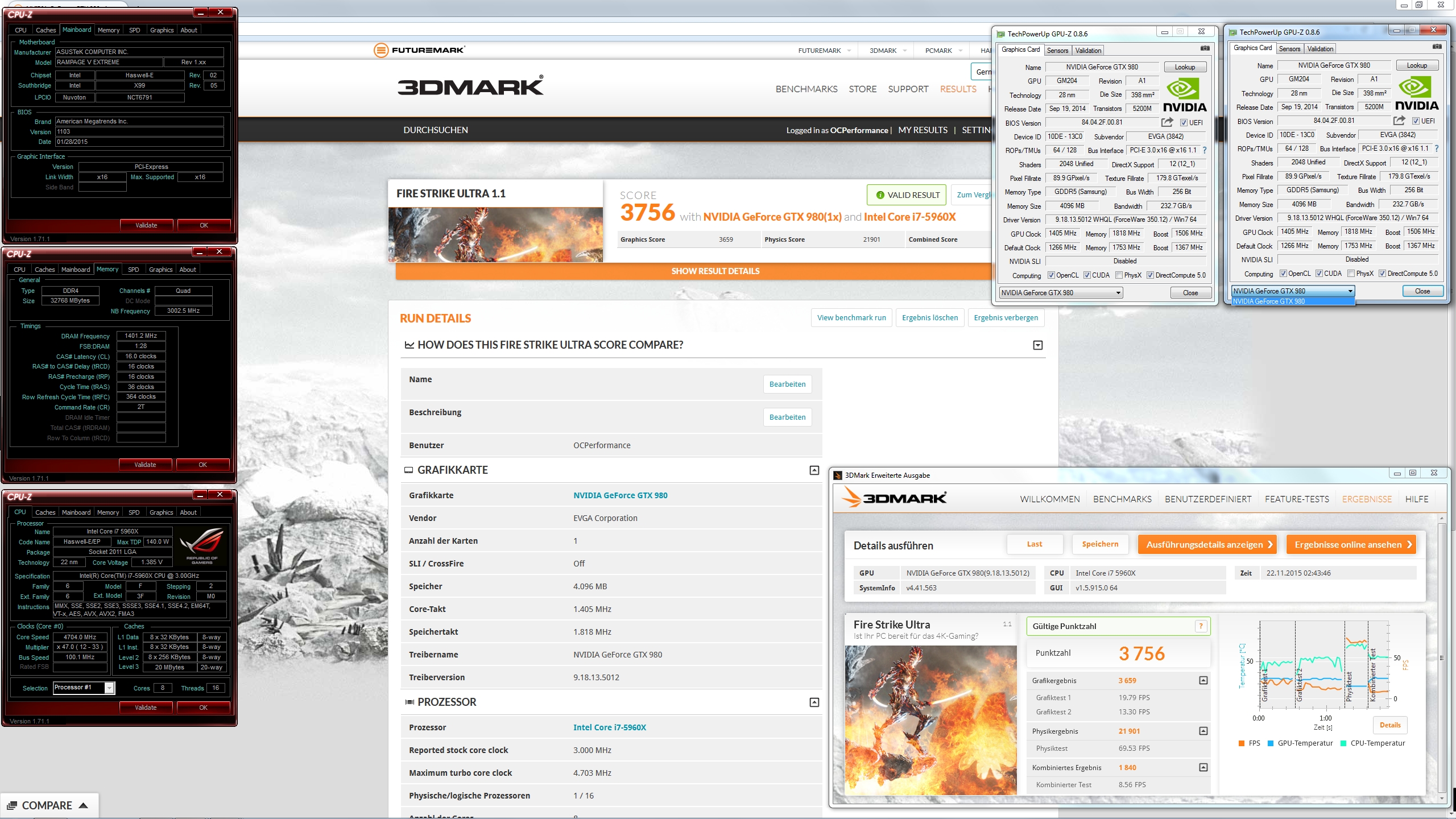Click Fire Strike Ultra artwork in 3DMark app

[931, 721]
